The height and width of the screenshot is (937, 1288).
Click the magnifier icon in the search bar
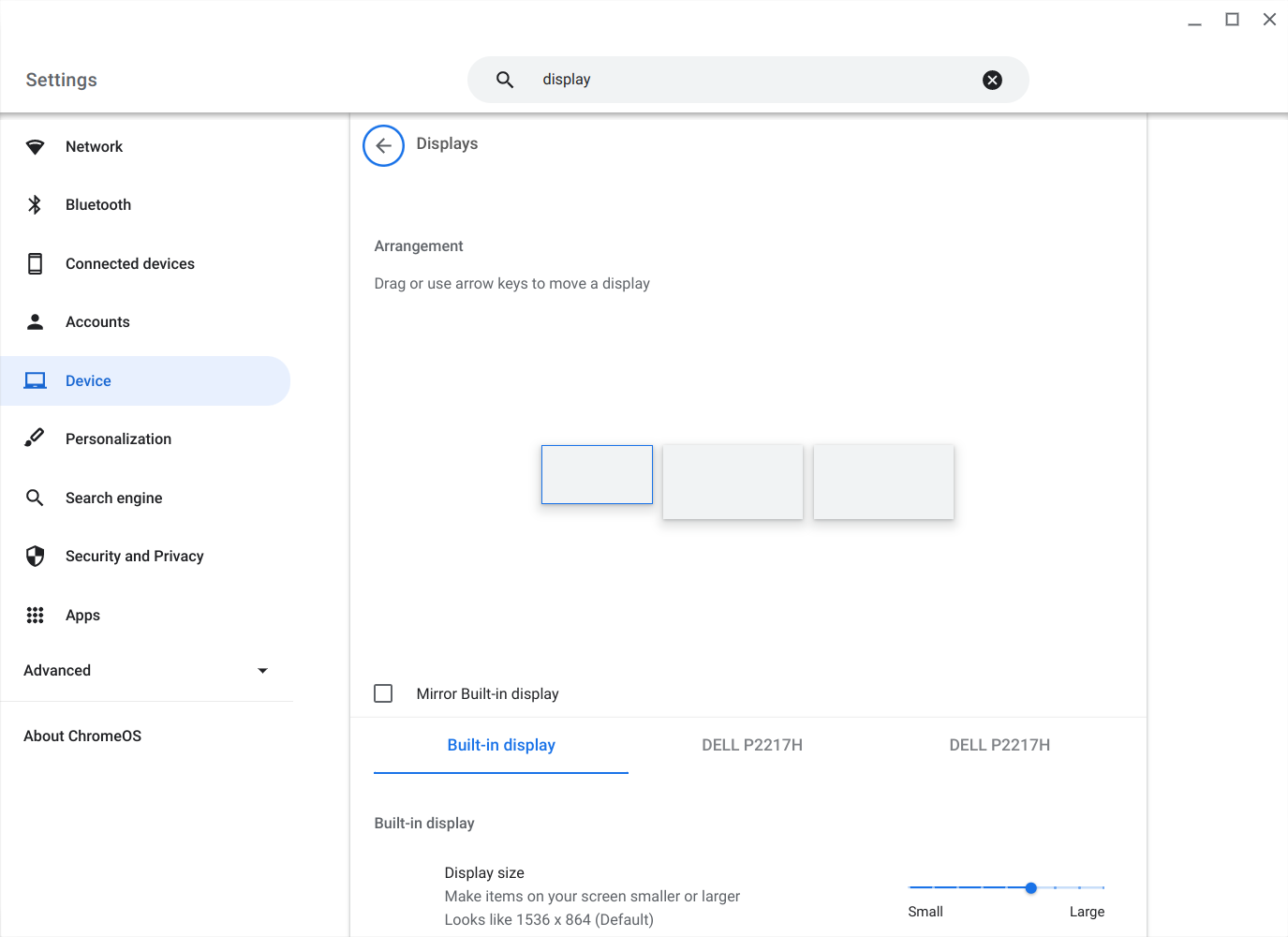click(505, 80)
